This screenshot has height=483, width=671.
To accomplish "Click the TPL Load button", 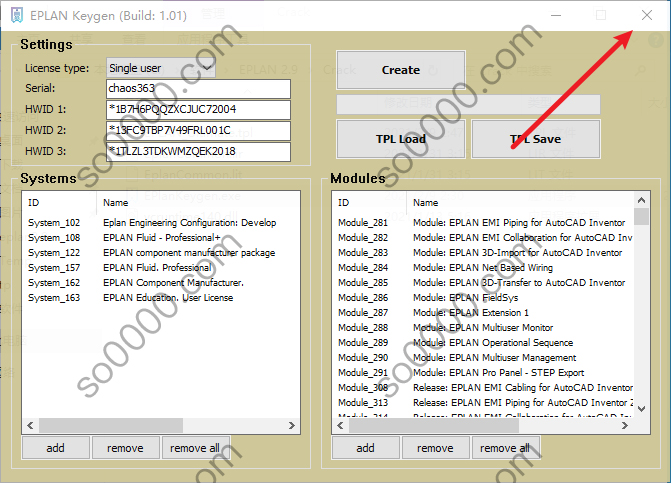I will click(x=401, y=139).
